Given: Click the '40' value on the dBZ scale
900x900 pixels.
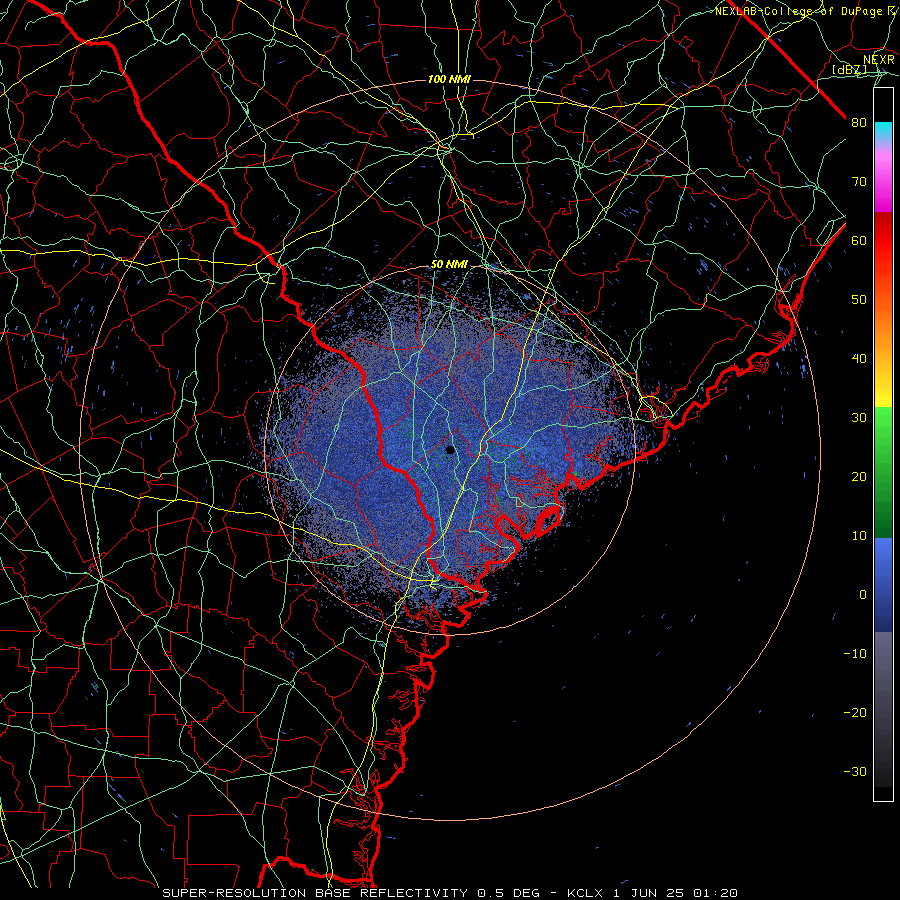Looking at the screenshot, I should [x=859, y=359].
